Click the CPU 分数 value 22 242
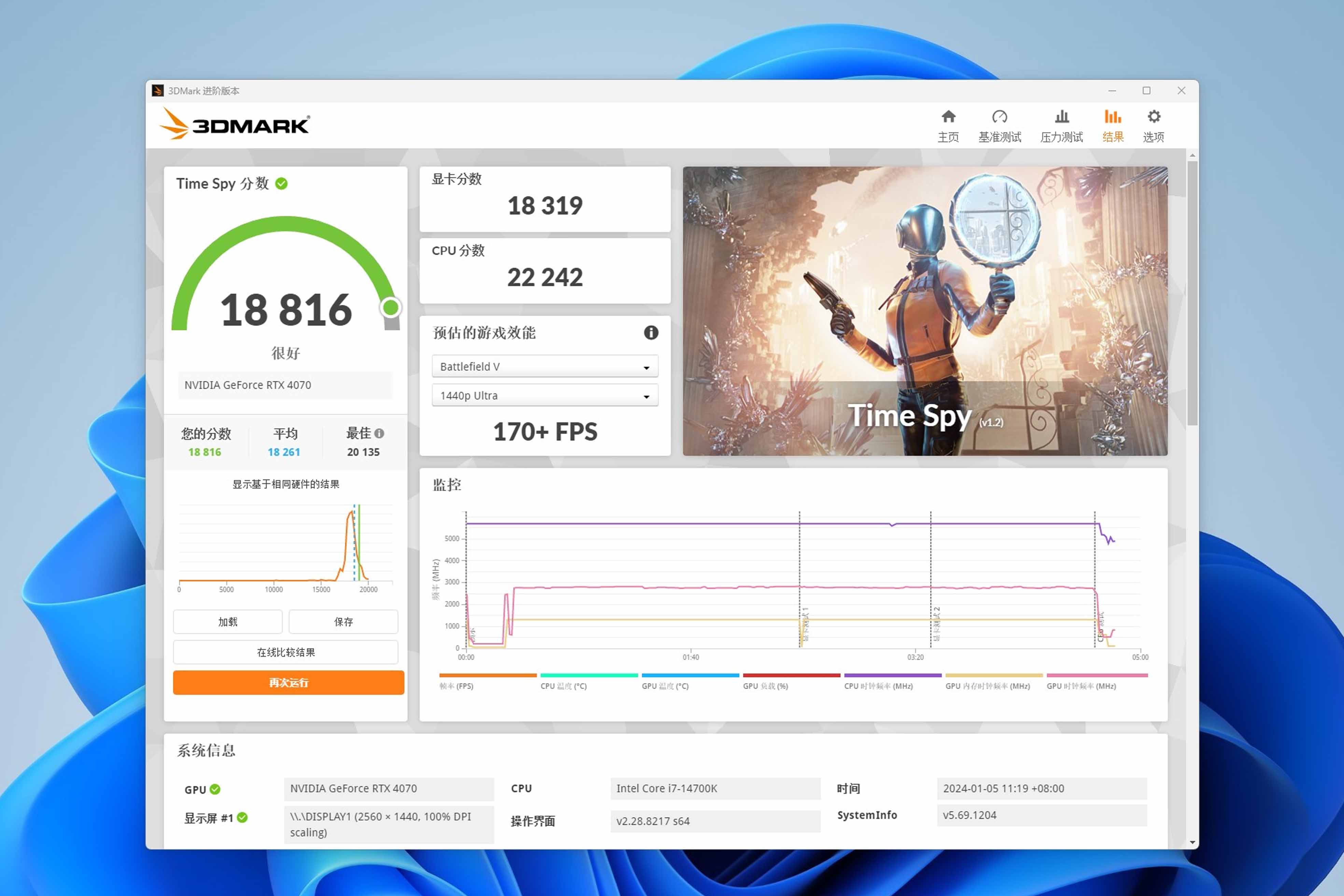Viewport: 1344px width, 896px height. [545, 278]
